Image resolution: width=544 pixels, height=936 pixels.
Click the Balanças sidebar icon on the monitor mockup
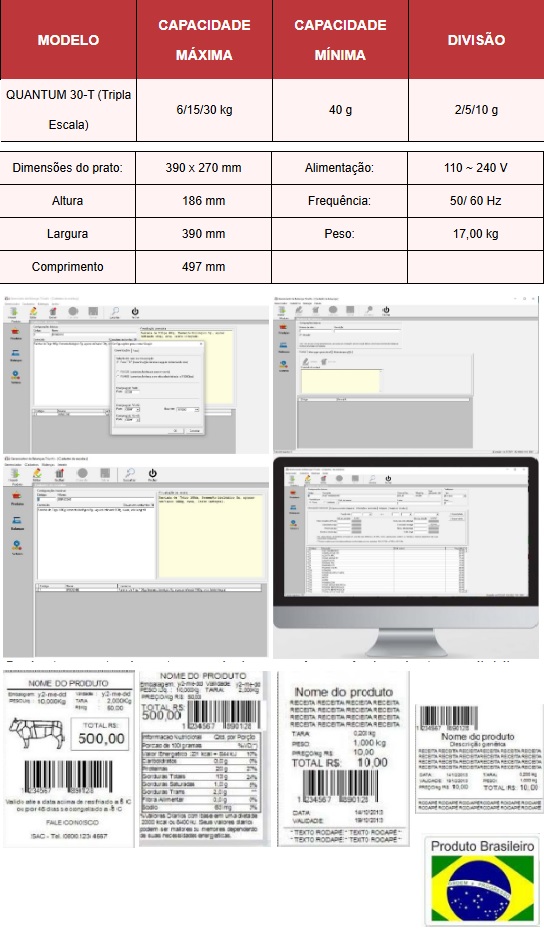(x=294, y=510)
